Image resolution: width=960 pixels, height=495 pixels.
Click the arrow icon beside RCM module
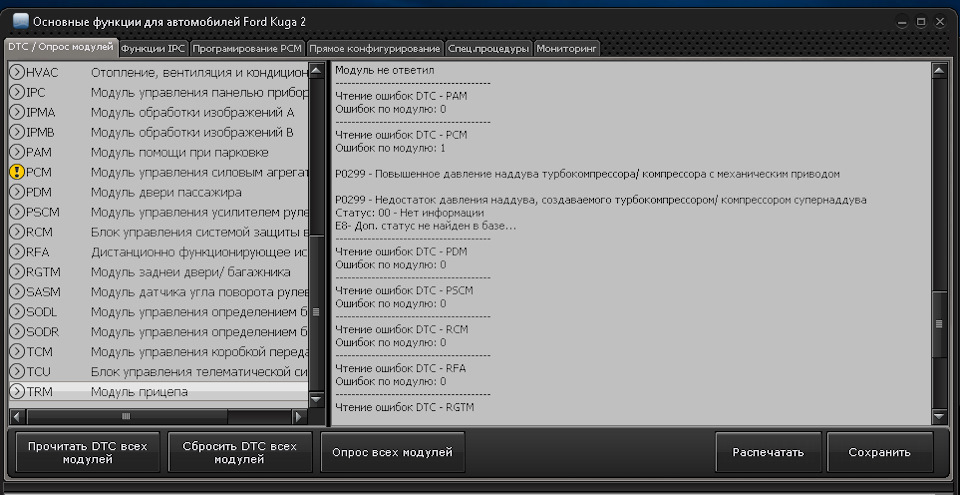coord(18,232)
